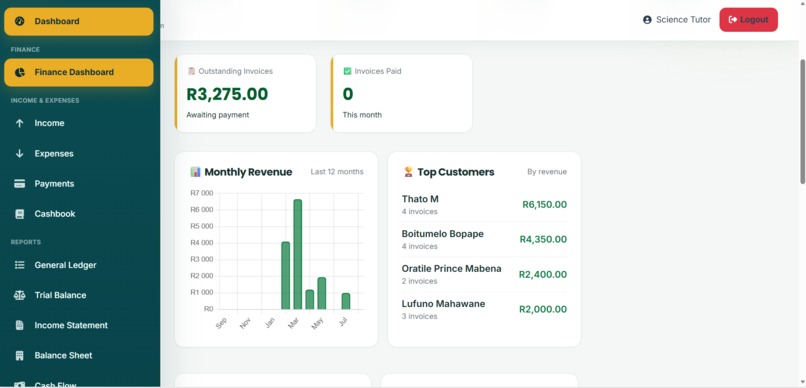Open the Cashbook section
Viewport: 806px width, 388px height.
pos(80,214)
